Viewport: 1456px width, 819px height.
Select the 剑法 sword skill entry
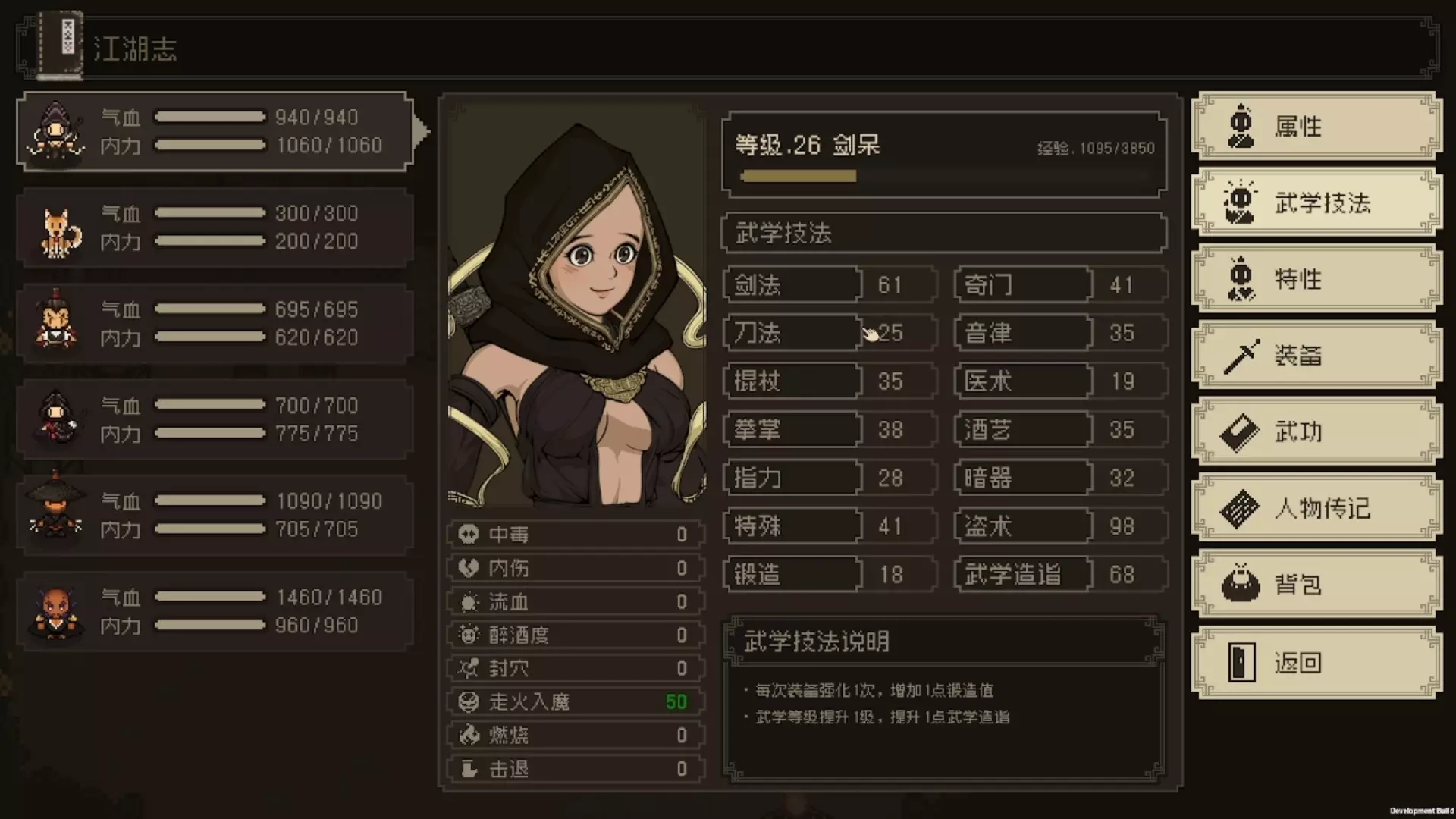[830, 285]
